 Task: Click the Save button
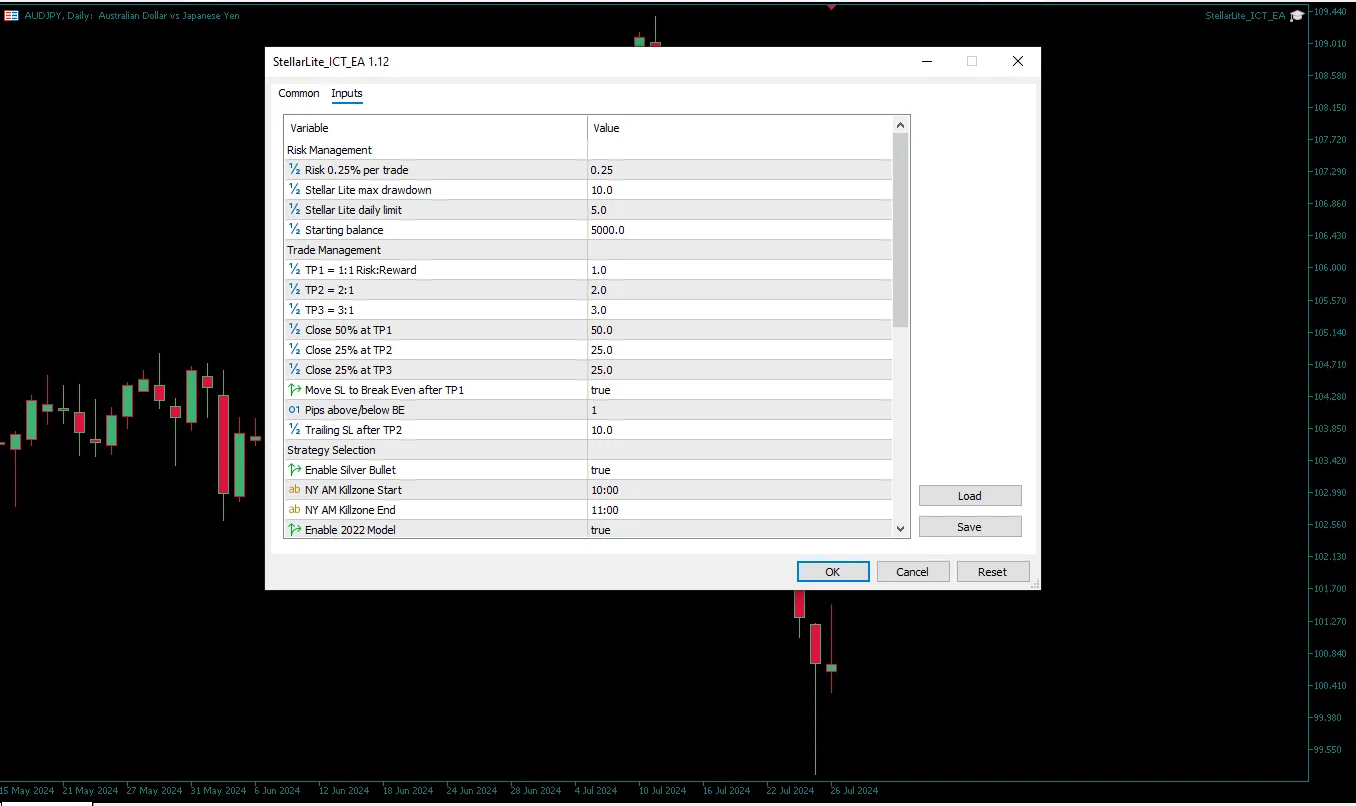tap(970, 527)
